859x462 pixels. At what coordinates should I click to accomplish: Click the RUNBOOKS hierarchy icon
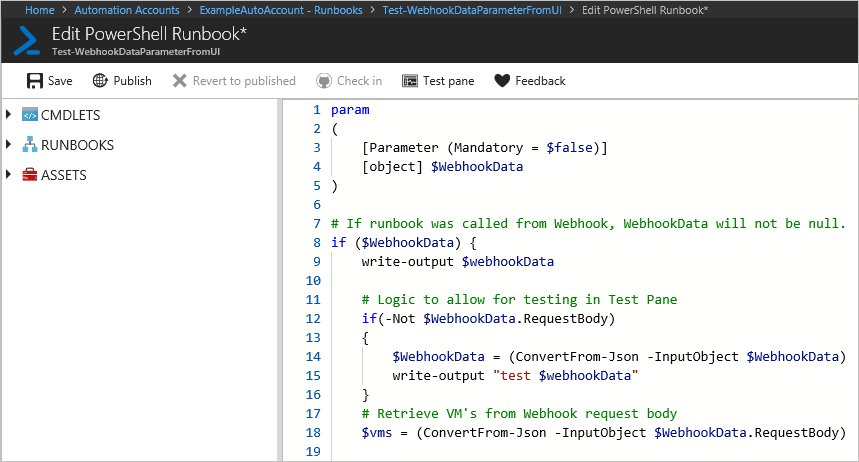click(x=29, y=145)
